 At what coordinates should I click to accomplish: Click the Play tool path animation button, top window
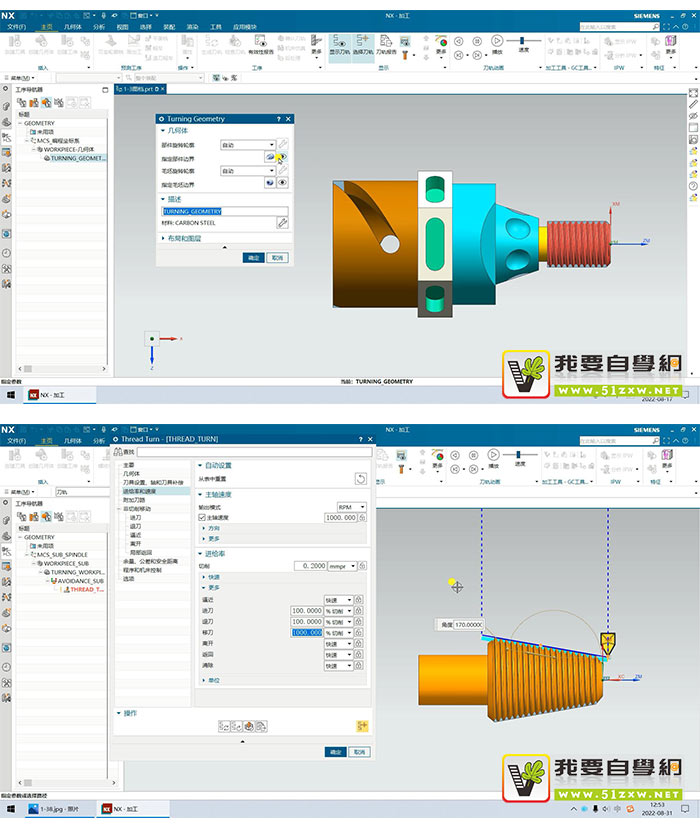pos(497,41)
